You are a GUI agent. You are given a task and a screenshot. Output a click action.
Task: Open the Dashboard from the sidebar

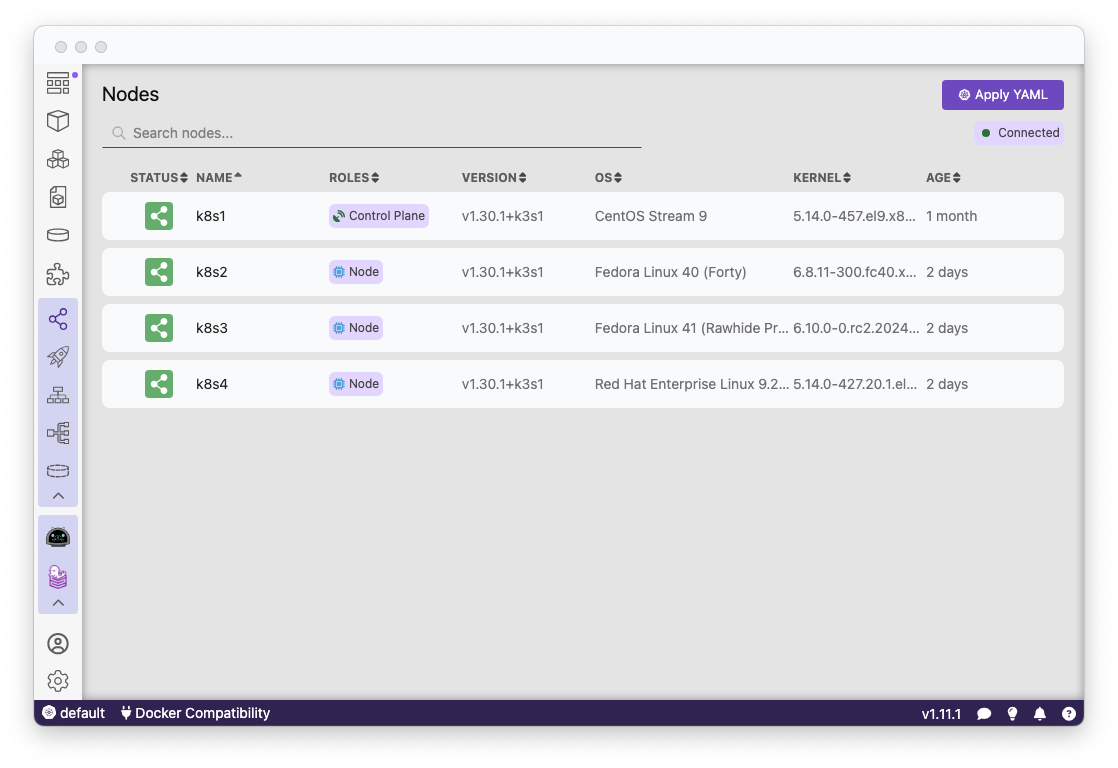58,82
